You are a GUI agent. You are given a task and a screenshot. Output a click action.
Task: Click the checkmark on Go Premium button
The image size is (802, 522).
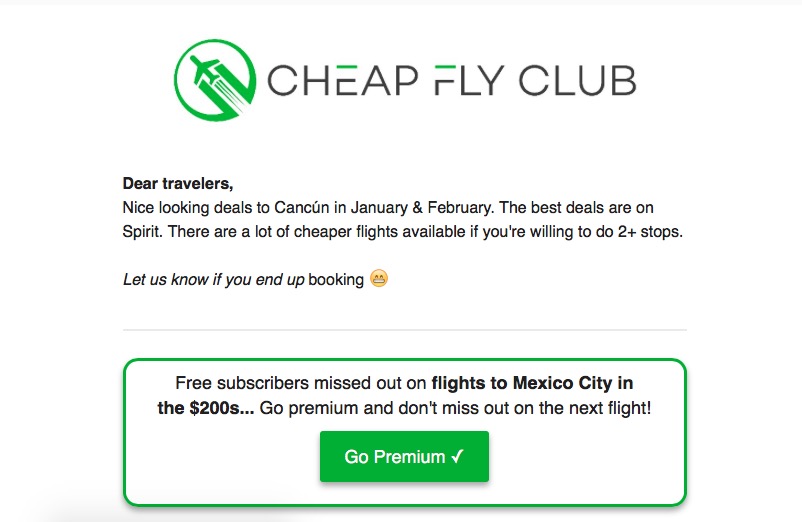click(x=457, y=456)
